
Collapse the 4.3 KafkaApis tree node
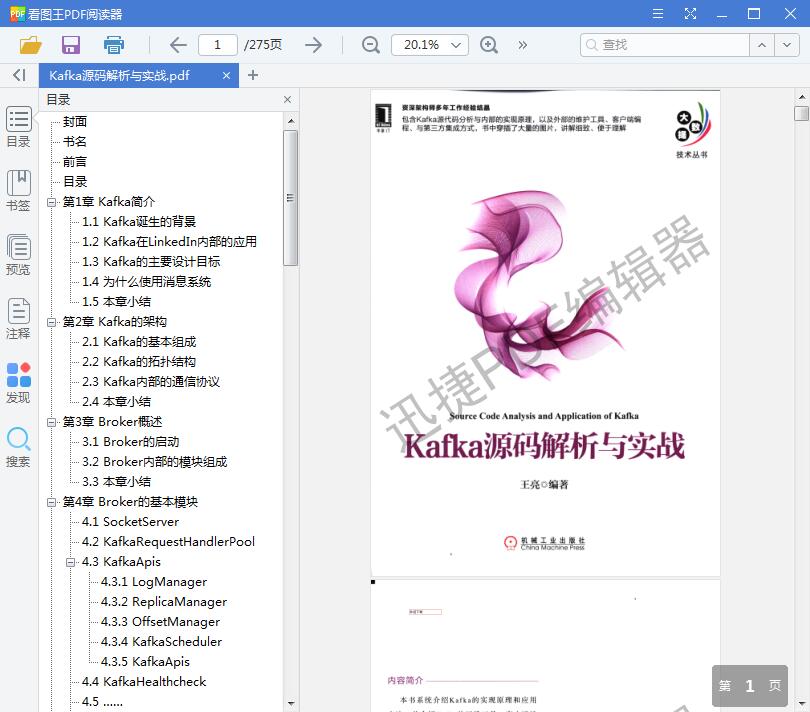coord(70,562)
